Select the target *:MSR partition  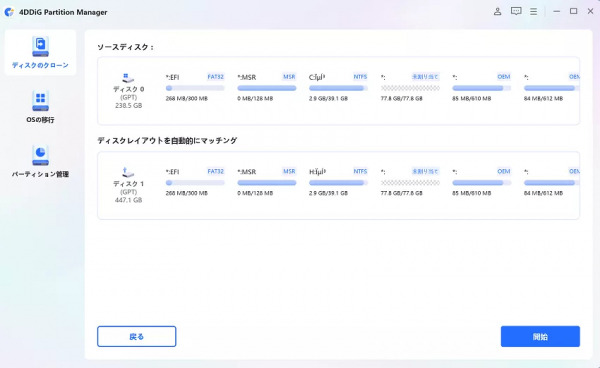point(267,182)
